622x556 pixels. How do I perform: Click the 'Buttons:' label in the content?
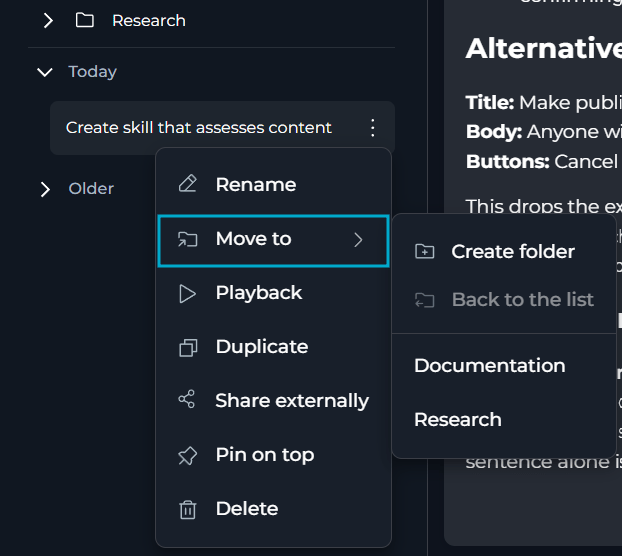click(508, 161)
